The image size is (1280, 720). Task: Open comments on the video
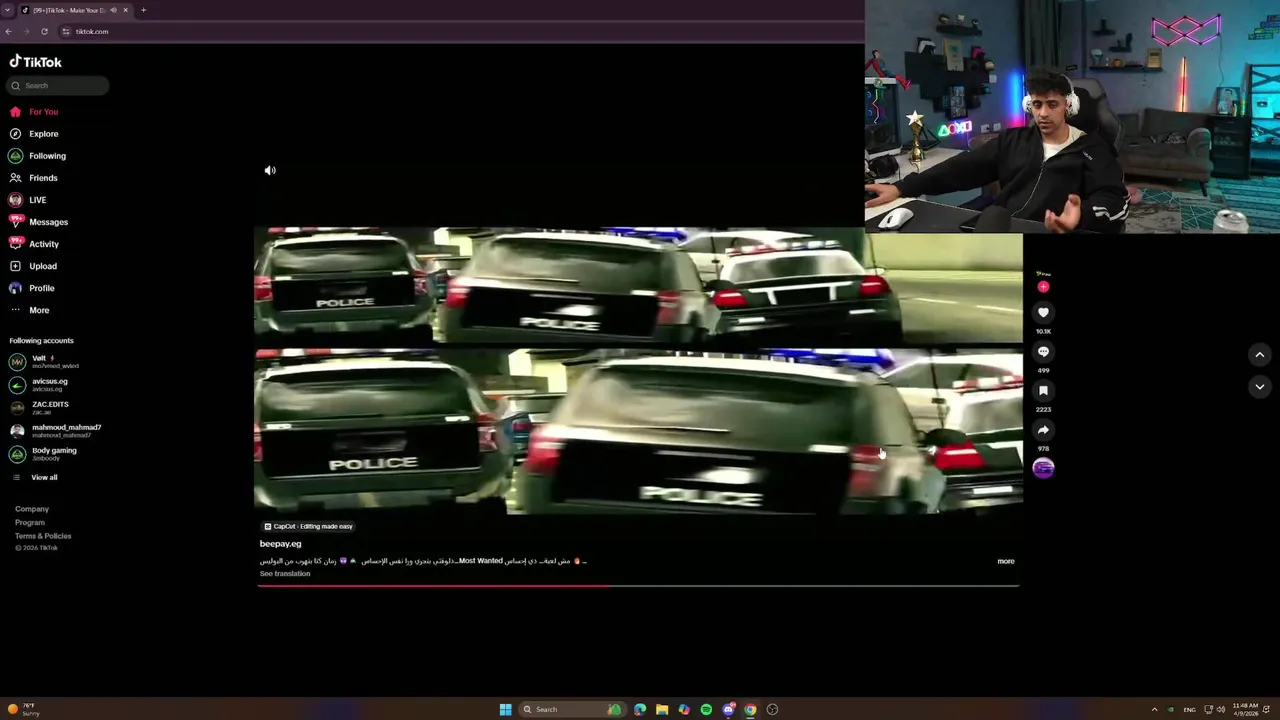tap(1043, 352)
